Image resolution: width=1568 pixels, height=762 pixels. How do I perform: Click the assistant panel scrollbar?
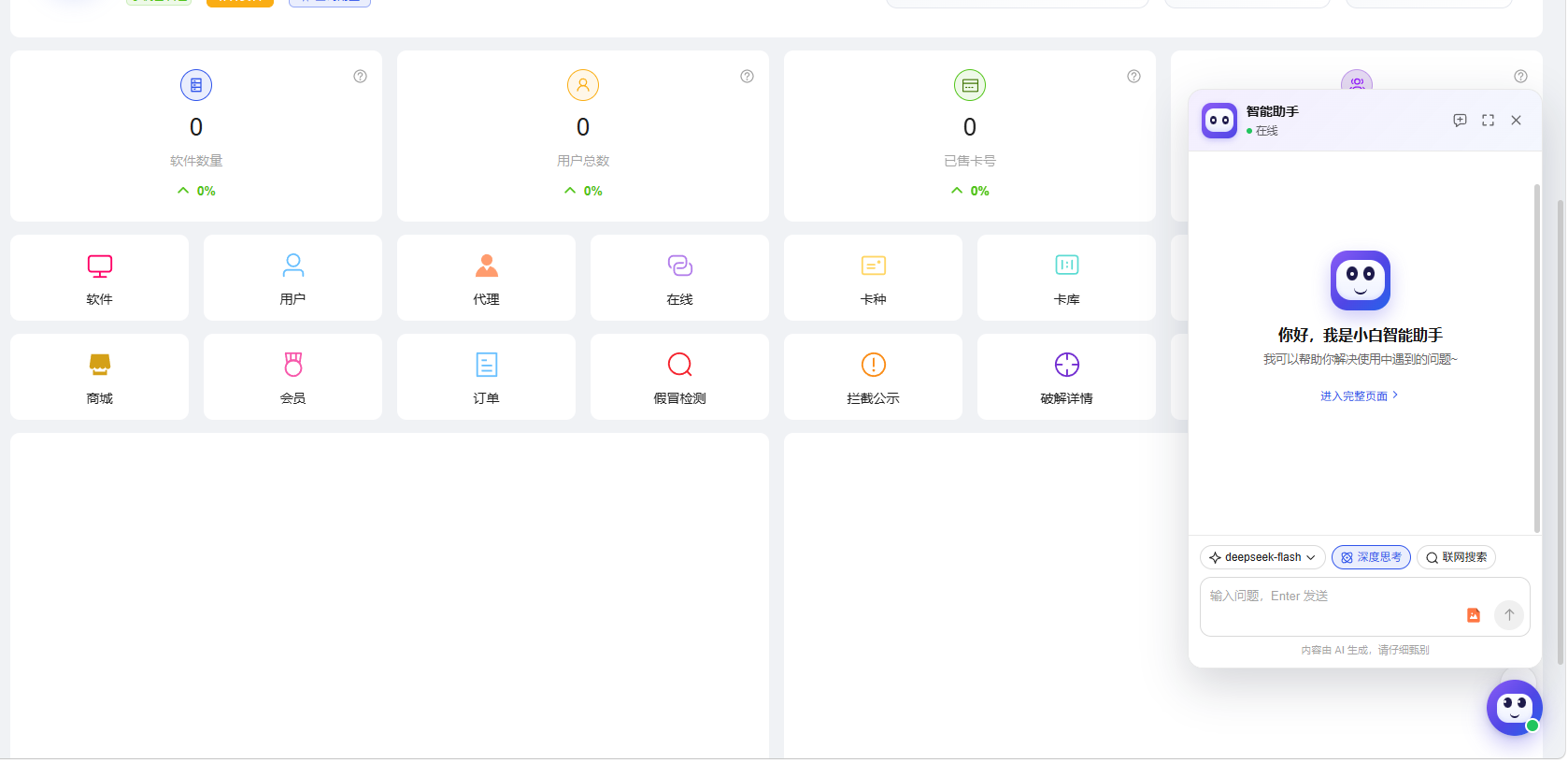coord(1536,358)
